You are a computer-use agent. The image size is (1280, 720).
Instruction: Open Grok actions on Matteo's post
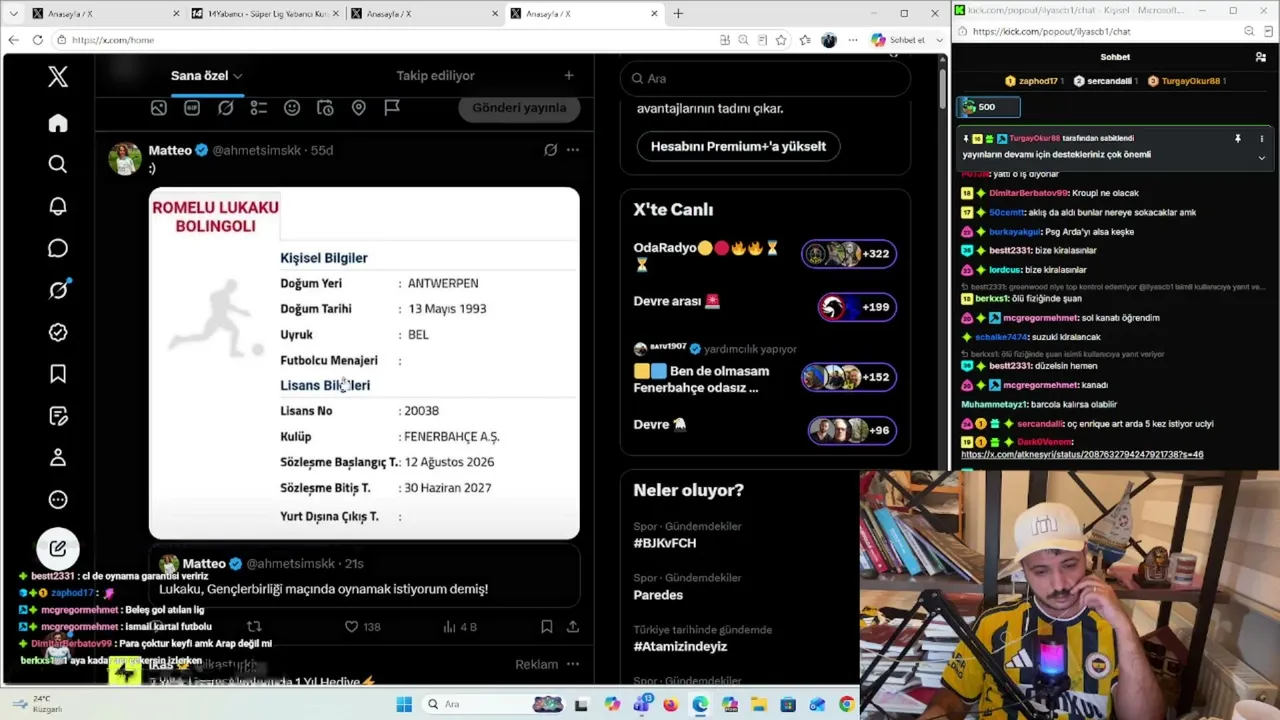coord(550,150)
